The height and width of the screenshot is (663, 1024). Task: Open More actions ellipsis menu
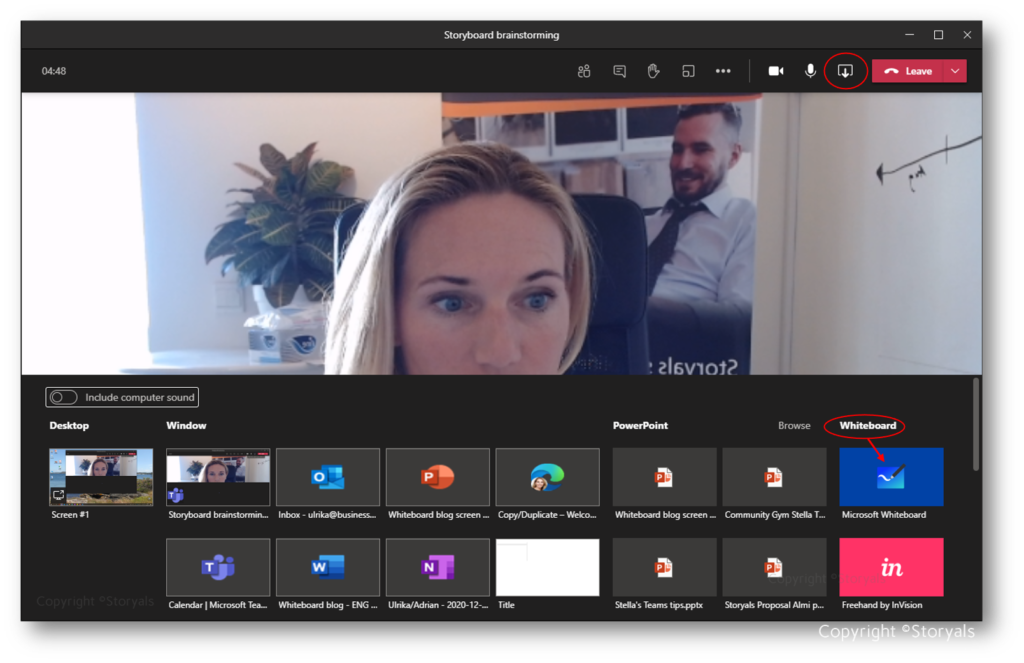point(723,71)
